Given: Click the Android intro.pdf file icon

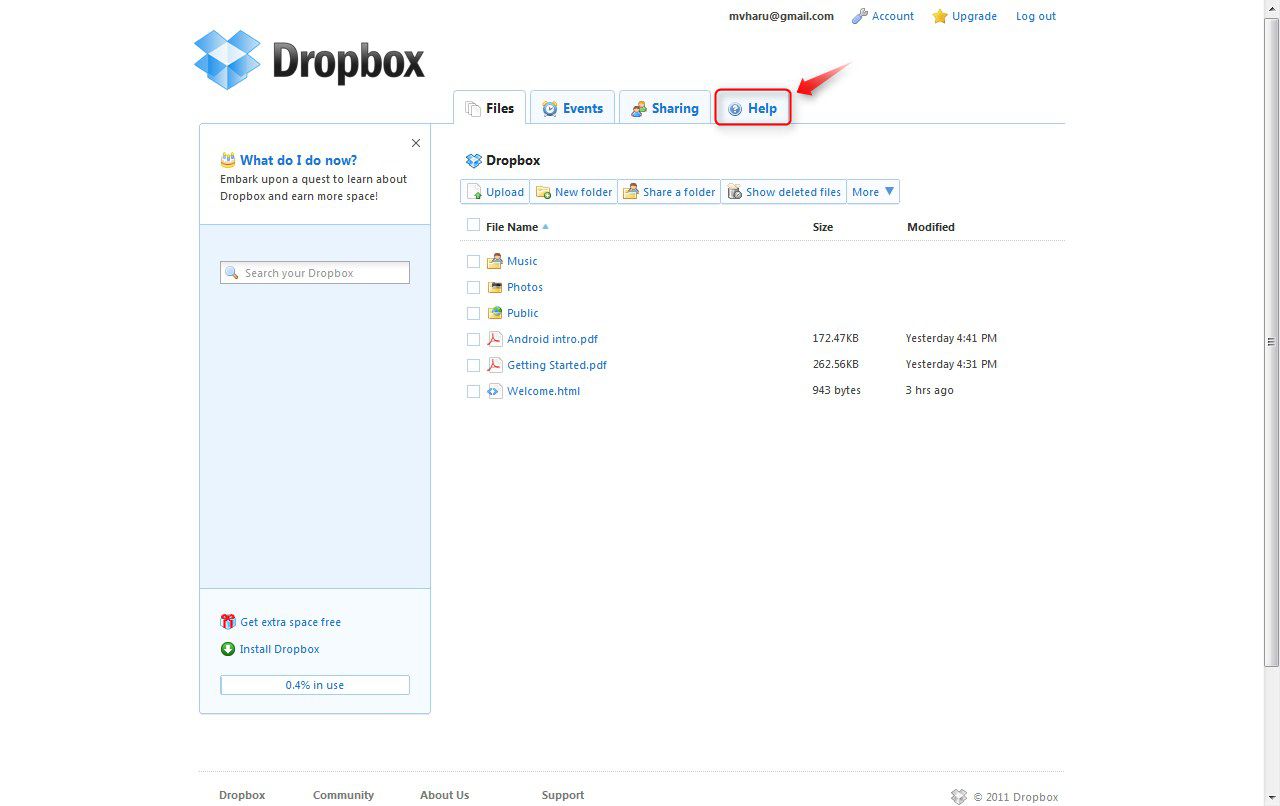Looking at the screenshot, I should click(x=494, y=339).
